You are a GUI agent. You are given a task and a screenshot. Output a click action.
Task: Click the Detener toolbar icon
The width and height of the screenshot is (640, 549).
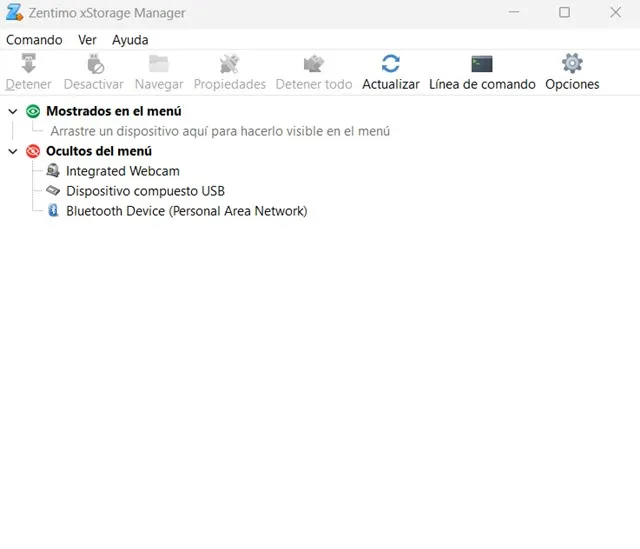click(29, 63)
